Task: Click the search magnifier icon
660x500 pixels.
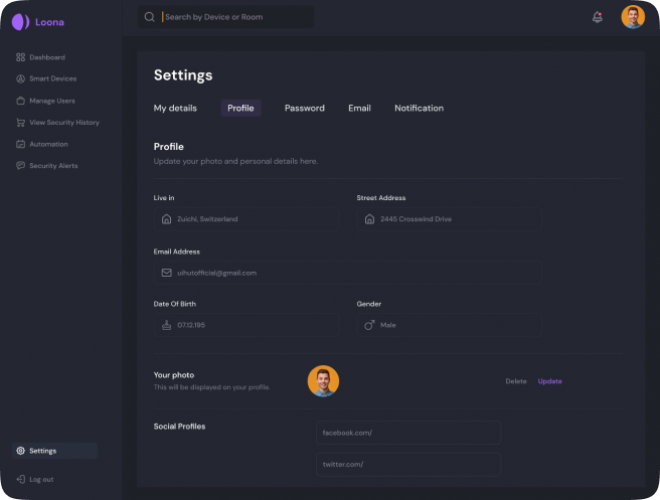Action: [x=149, y=17]
